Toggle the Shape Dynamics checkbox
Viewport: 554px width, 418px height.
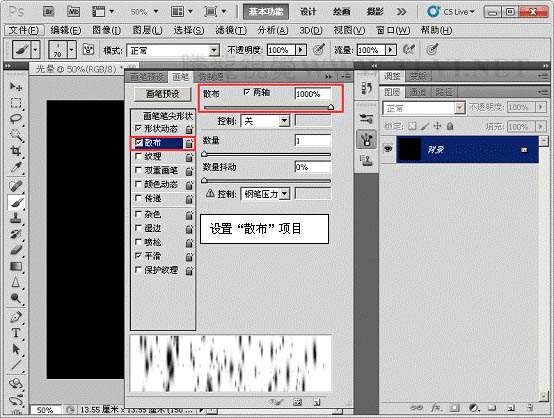click(x=138, y=128)
